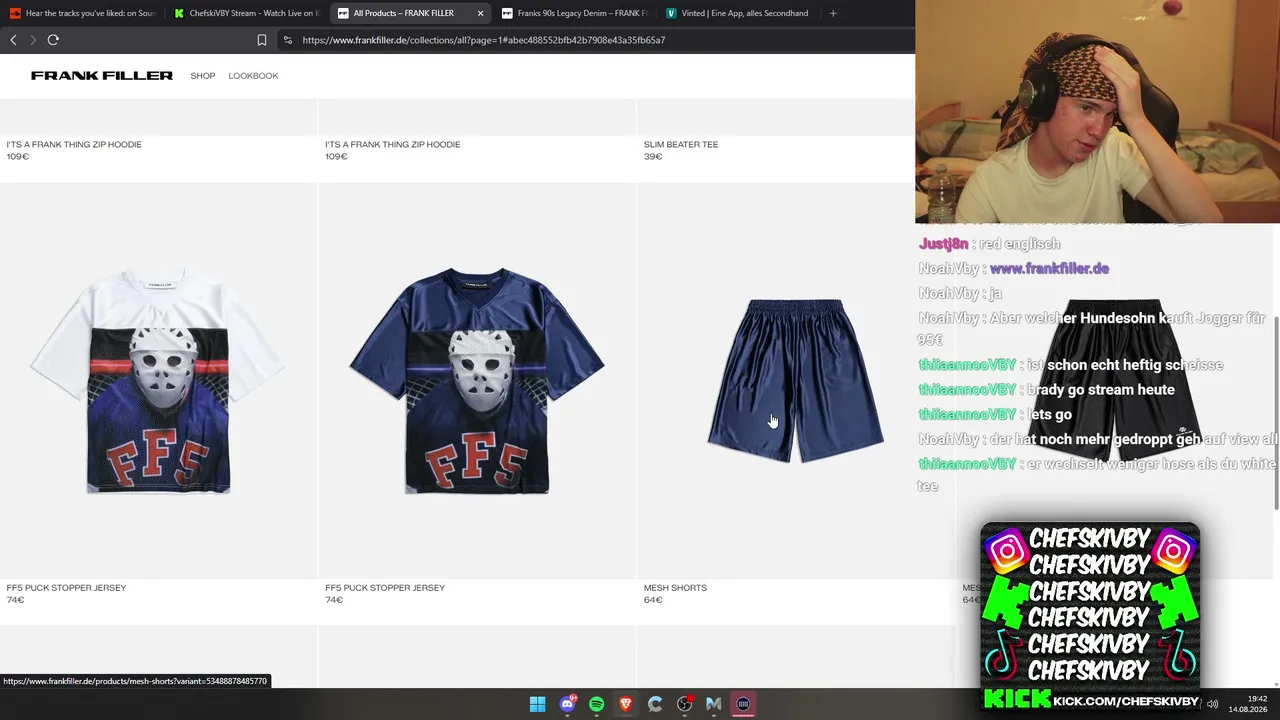Click the Justj8n username in chat
Viewport: 1280px width, 720px height.
(943, 244)
